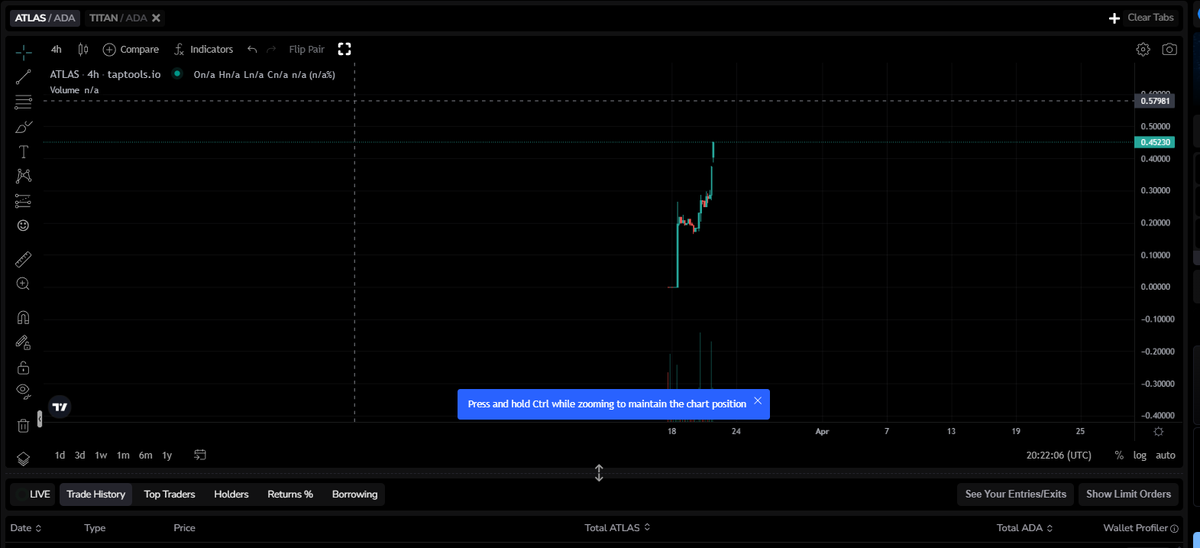The width and height of the screenshot is (1200, 548).
Task: Open the Trade History tab
Action: [96, 494]
